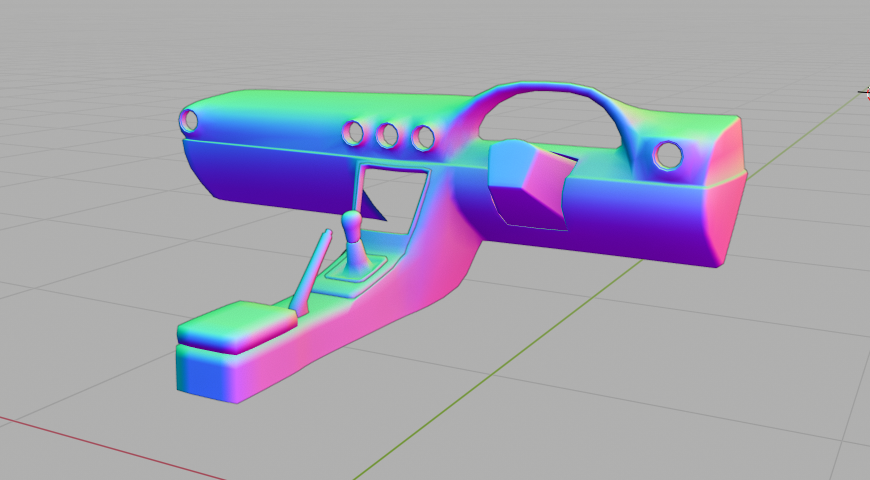Click the gear shift knob
870x480 pixels.
352,224
